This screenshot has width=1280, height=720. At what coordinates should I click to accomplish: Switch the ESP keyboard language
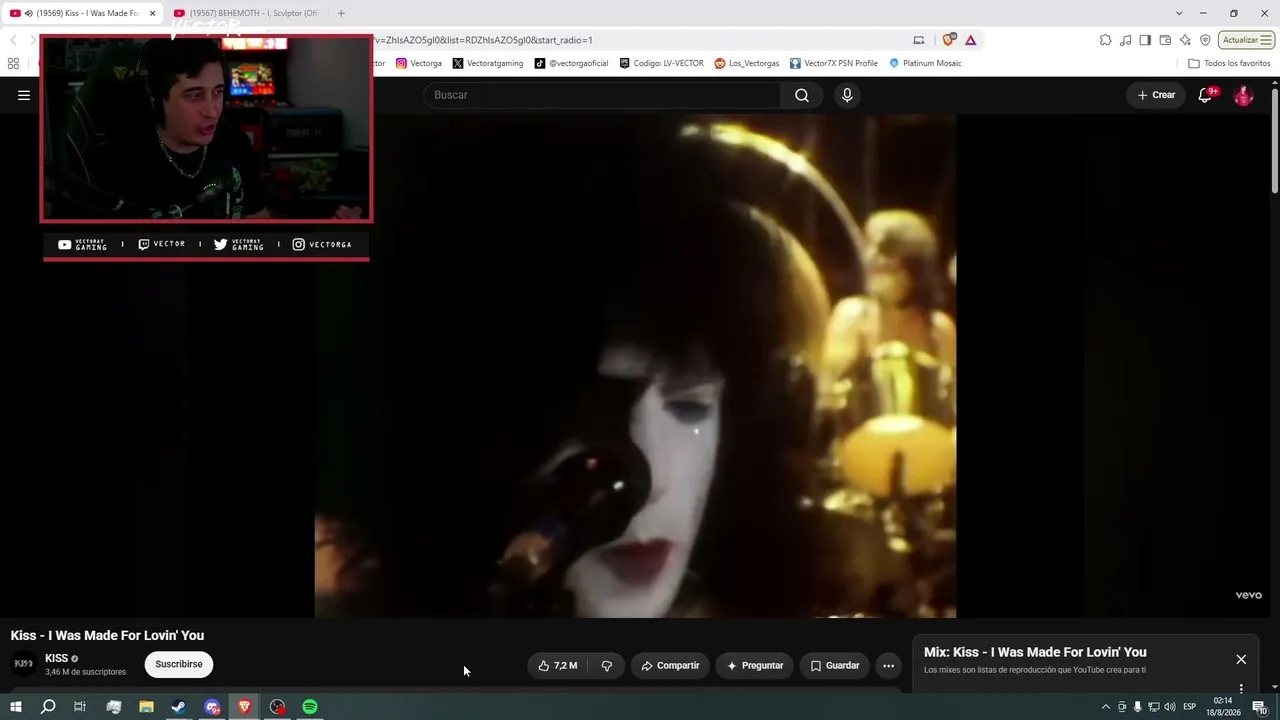pos(1190,707)
